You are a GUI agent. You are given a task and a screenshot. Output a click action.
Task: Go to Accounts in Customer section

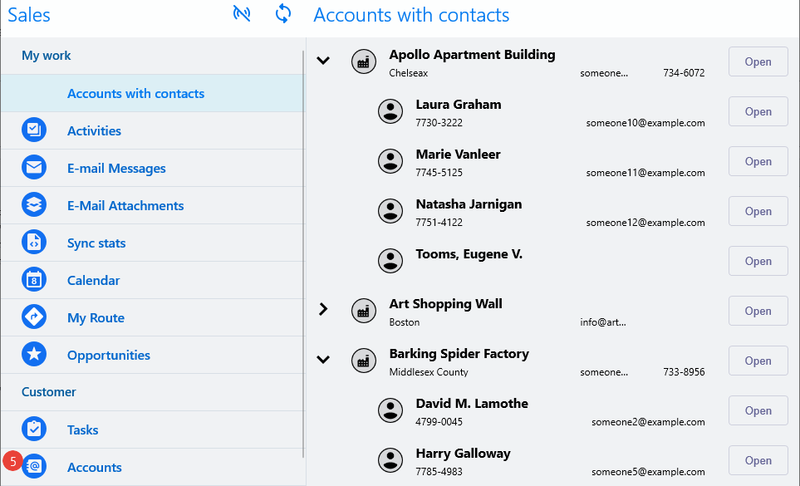[94, 467]
